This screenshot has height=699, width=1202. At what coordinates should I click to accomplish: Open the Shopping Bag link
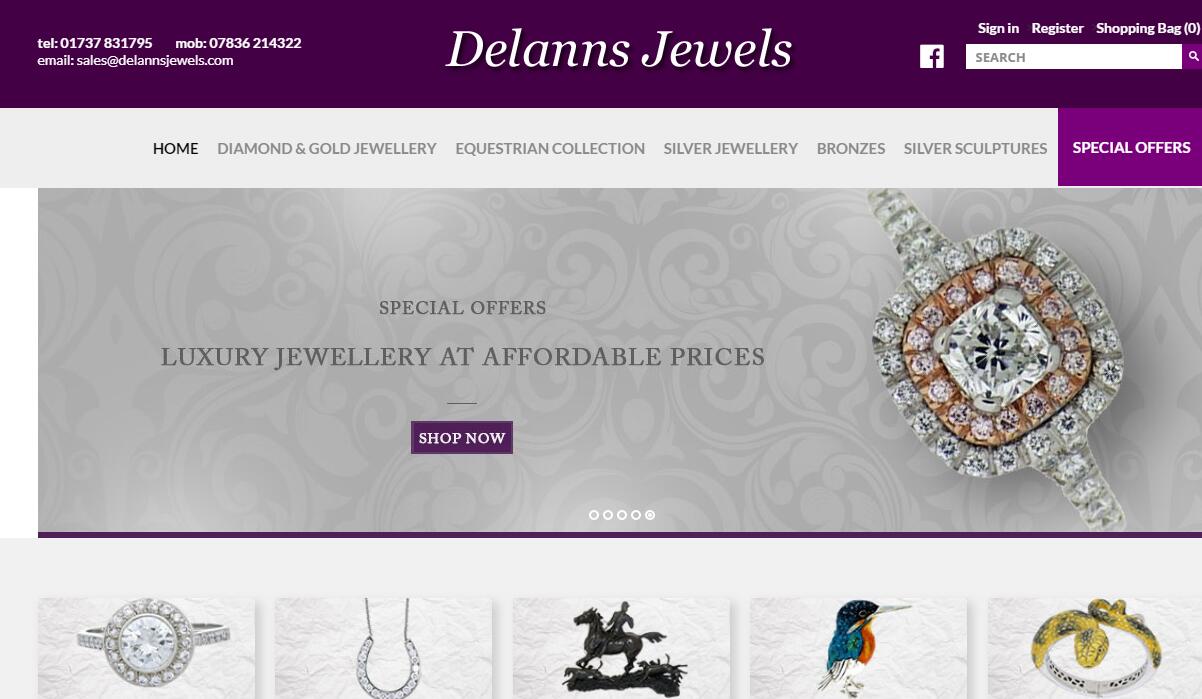tap(1148, 28)
